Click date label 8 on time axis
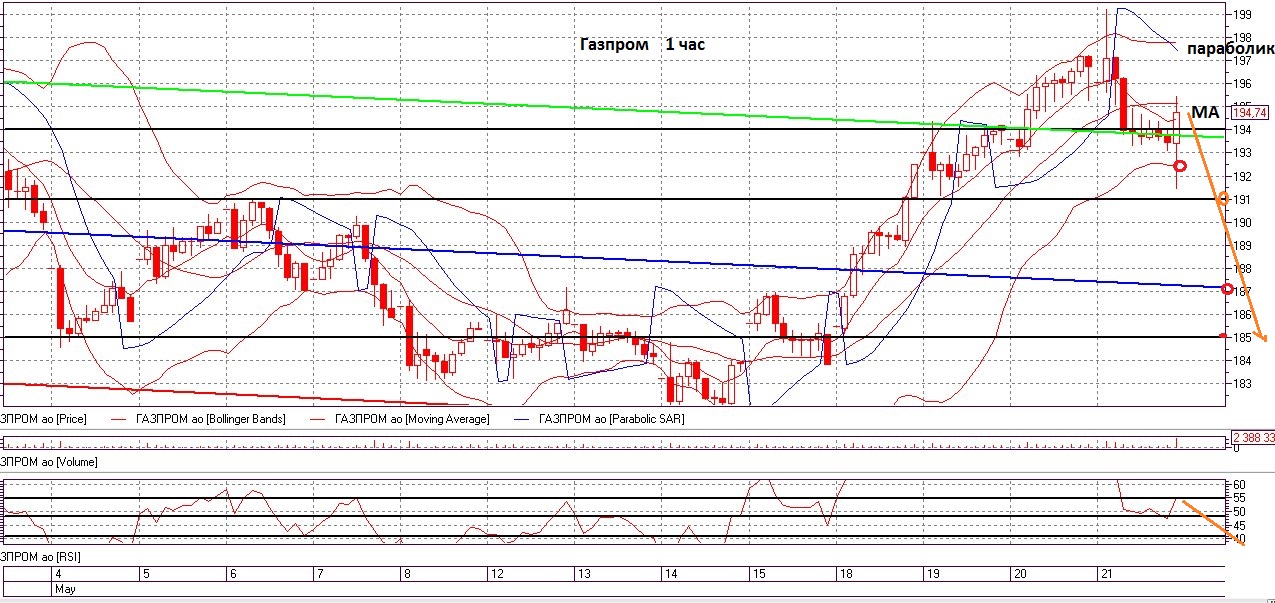 coord(406,574)
